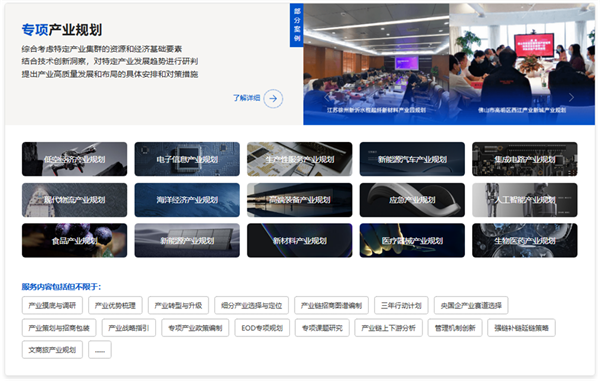Open the 现代物流产业规划 card

pyautogui.click(x=75, y=200)
